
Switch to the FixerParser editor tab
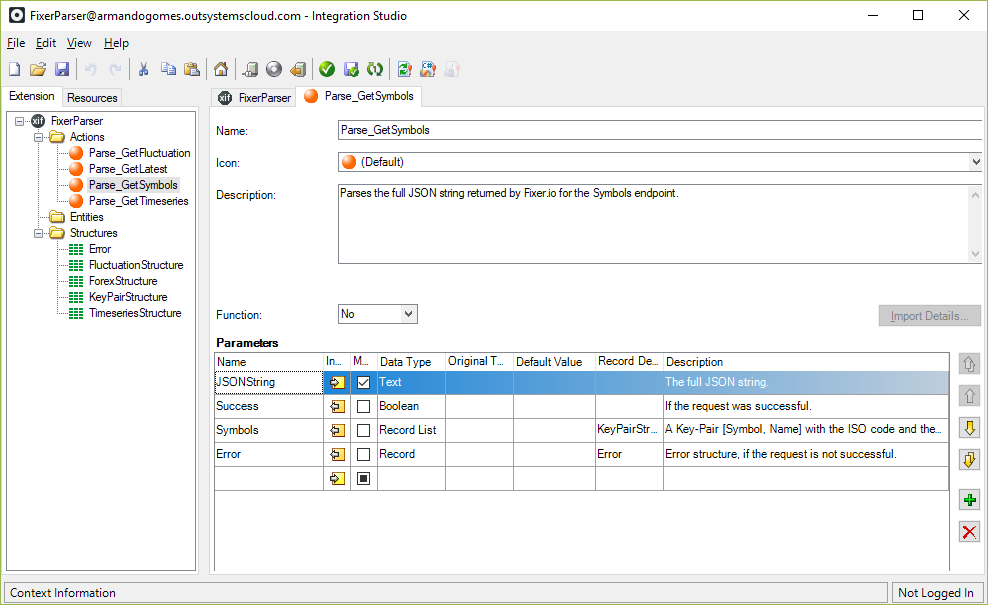click(255, 98)
